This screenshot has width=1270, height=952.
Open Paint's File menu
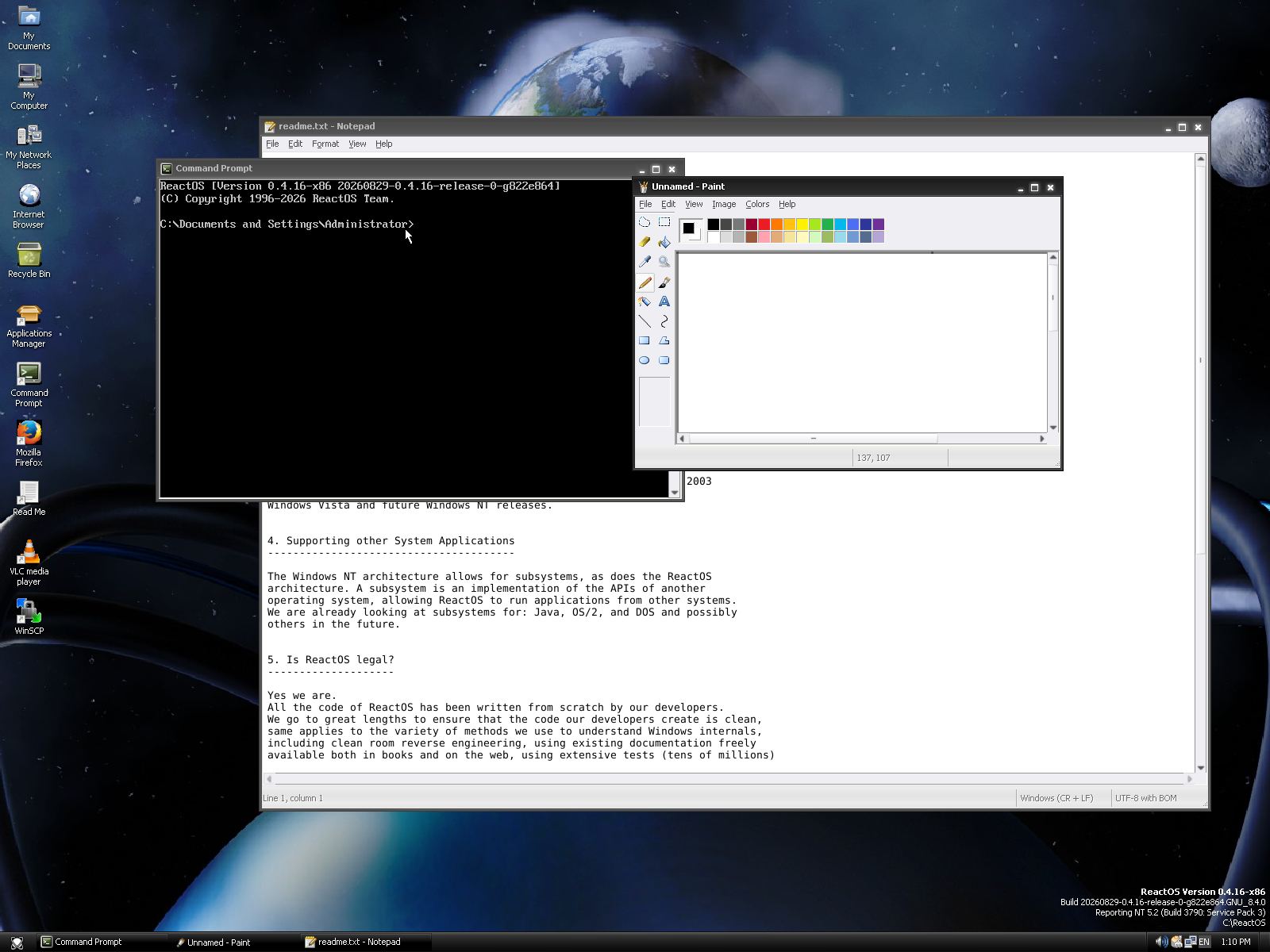click(645, 204)
